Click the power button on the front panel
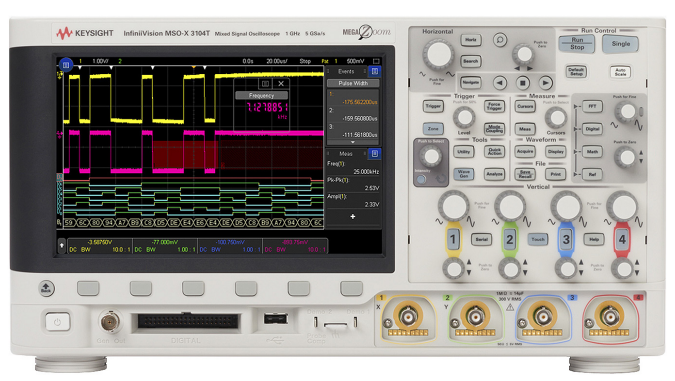Viewport: 675px width, 381px height. (57, 322)
